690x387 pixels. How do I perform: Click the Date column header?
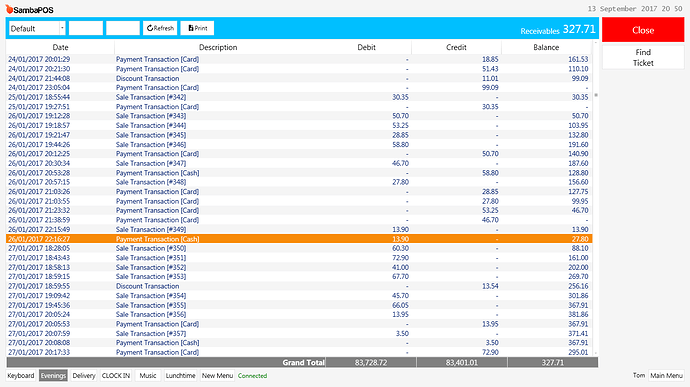click(60, 47)
